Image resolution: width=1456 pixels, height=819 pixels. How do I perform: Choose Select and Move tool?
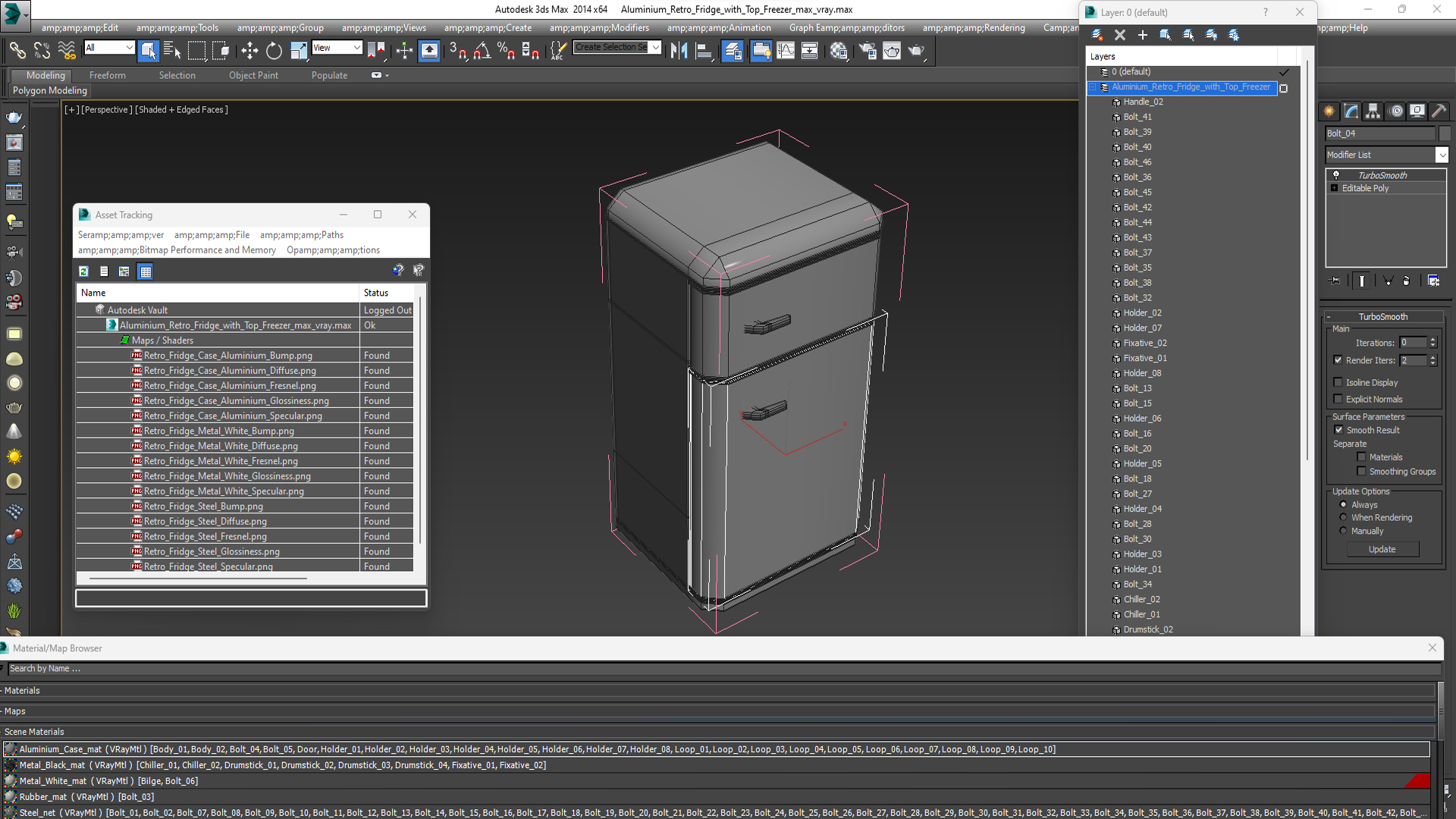coord(249,51)
